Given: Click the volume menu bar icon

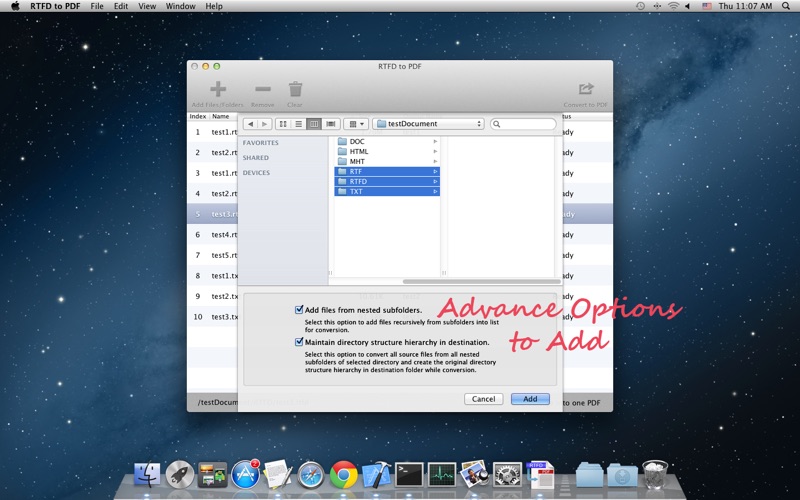Looking at the screenshot, I should tap(688, 6).
